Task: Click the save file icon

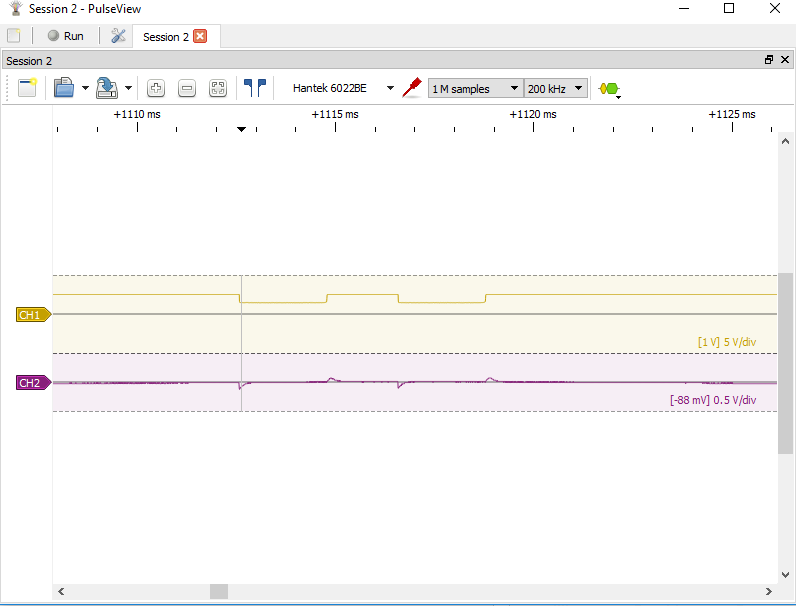Action: coord(107,88)
